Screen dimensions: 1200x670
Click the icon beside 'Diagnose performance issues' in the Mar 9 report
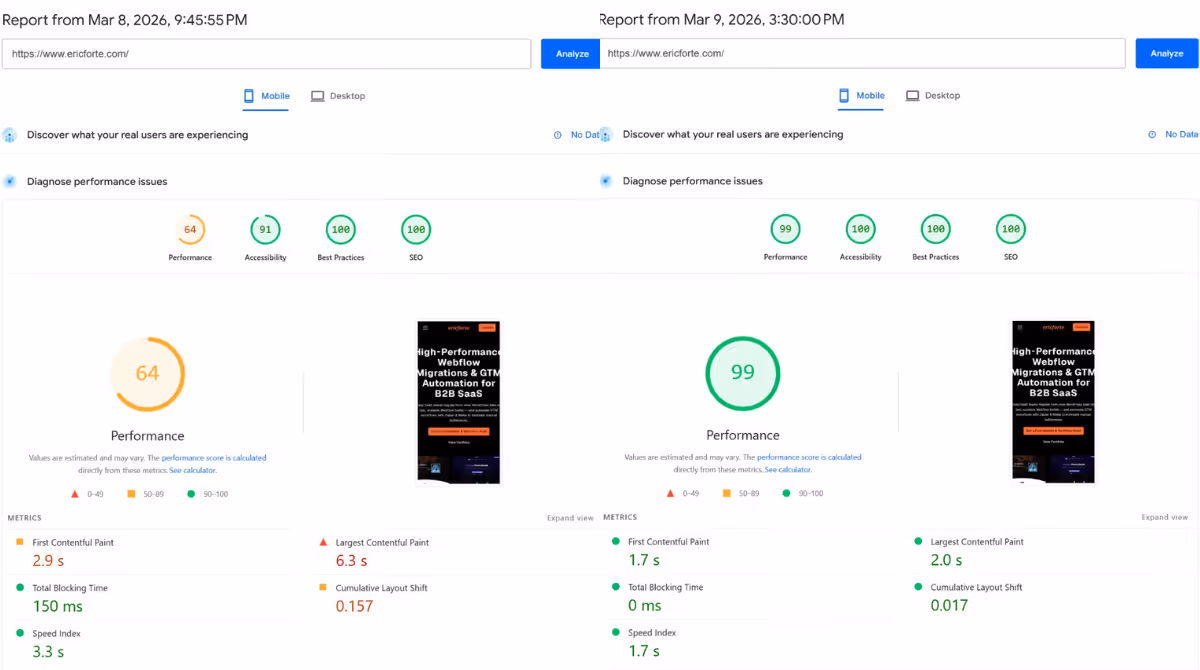606,181
